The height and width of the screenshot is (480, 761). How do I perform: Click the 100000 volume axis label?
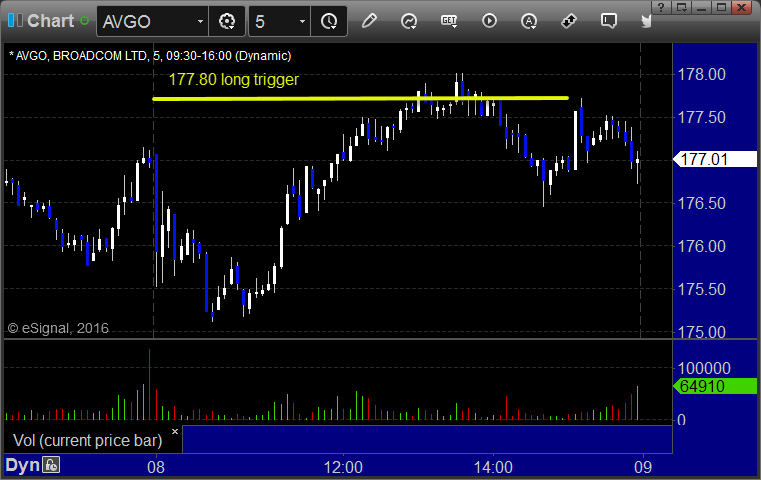coord(704,368)
